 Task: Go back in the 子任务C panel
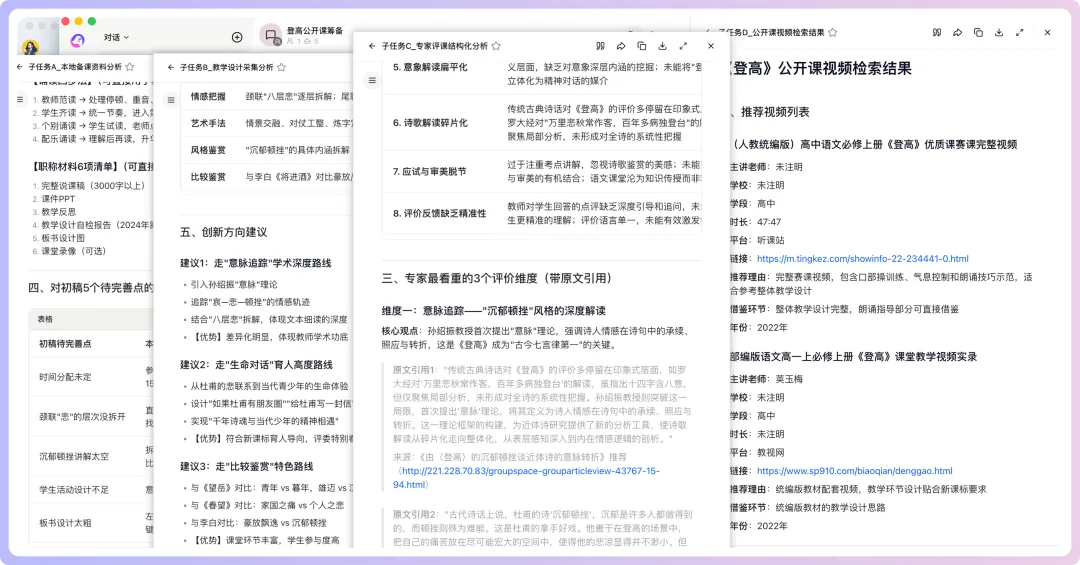point(372,46)
